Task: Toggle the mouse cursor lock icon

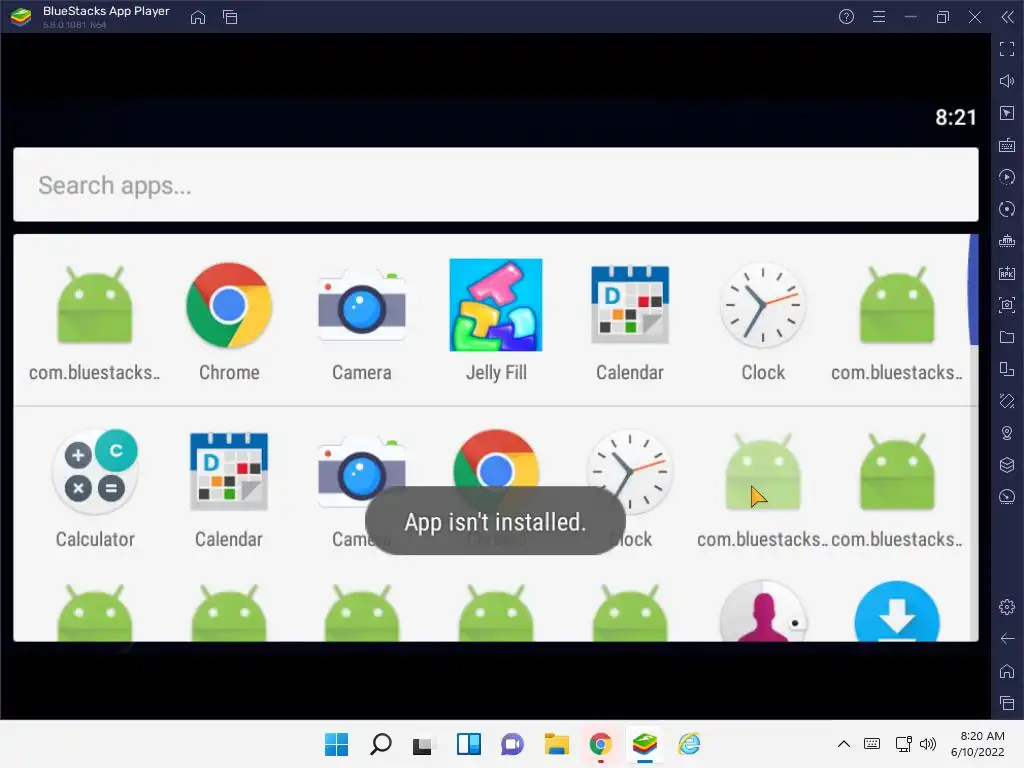Action: [x=1006, y=113]
